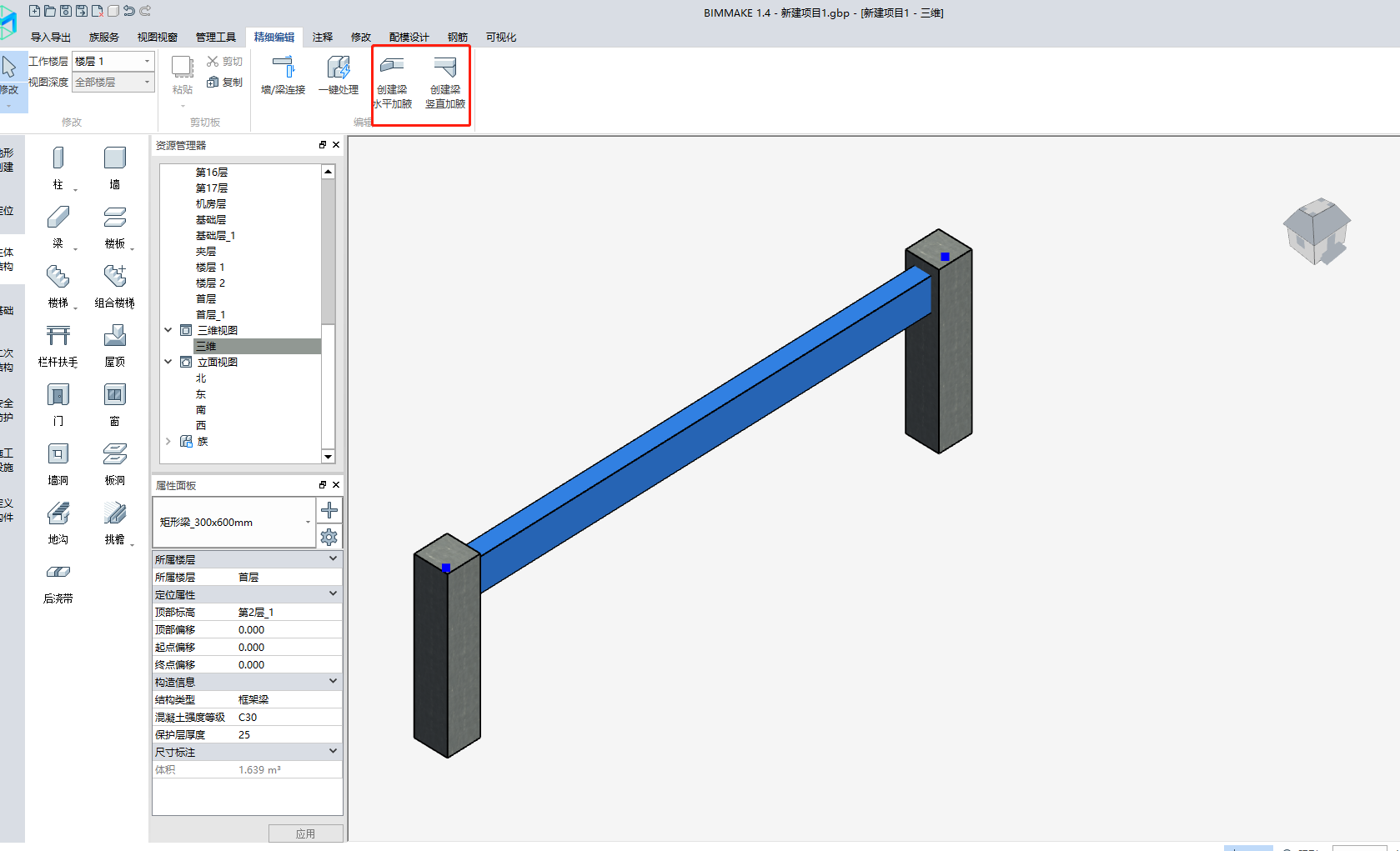Viewport: 1400px width, 851px height.
Task: Click the New file icon in quick access bar
Action: pyautogui.click(x=34, y=11)
